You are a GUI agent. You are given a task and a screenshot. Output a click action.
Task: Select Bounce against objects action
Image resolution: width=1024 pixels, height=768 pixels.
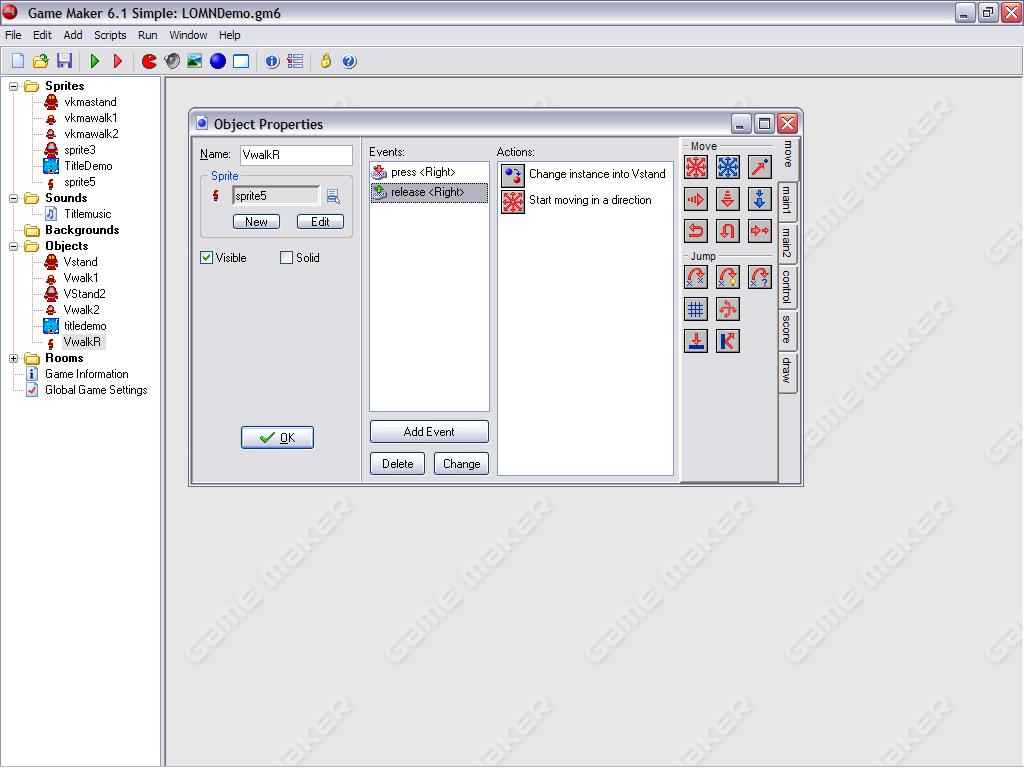(x=728, y=341)
